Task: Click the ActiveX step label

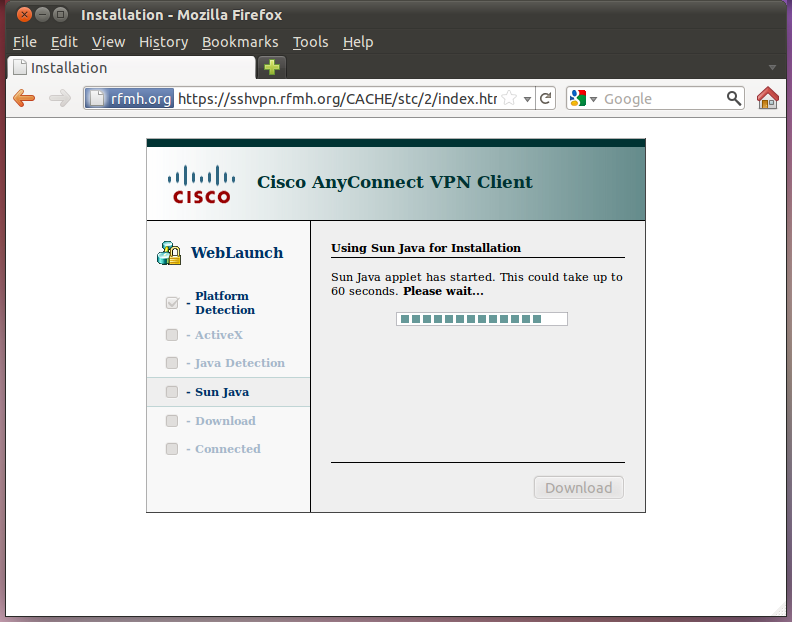Action: pyautogui.click(x=219, y=335)
